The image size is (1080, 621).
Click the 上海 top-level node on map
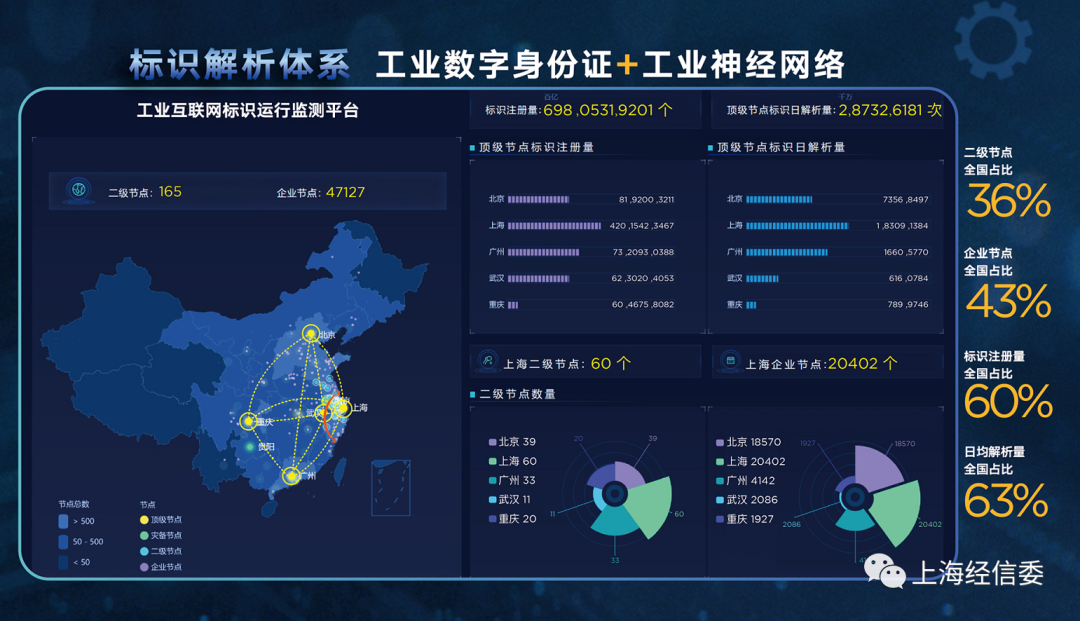(342, 407)
